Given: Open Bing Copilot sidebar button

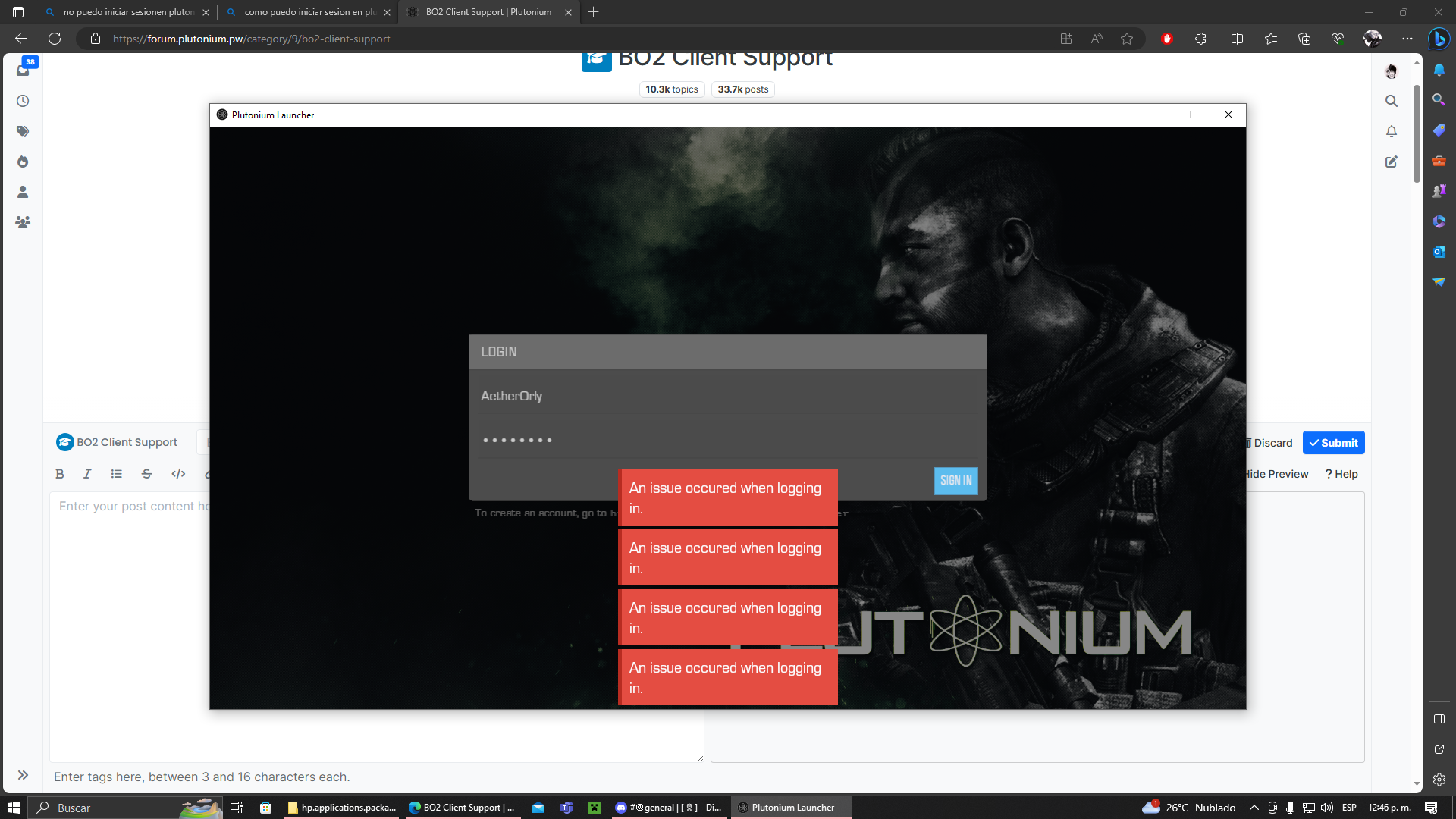Looking at the screenshot, I should (x=1439, y=39).
